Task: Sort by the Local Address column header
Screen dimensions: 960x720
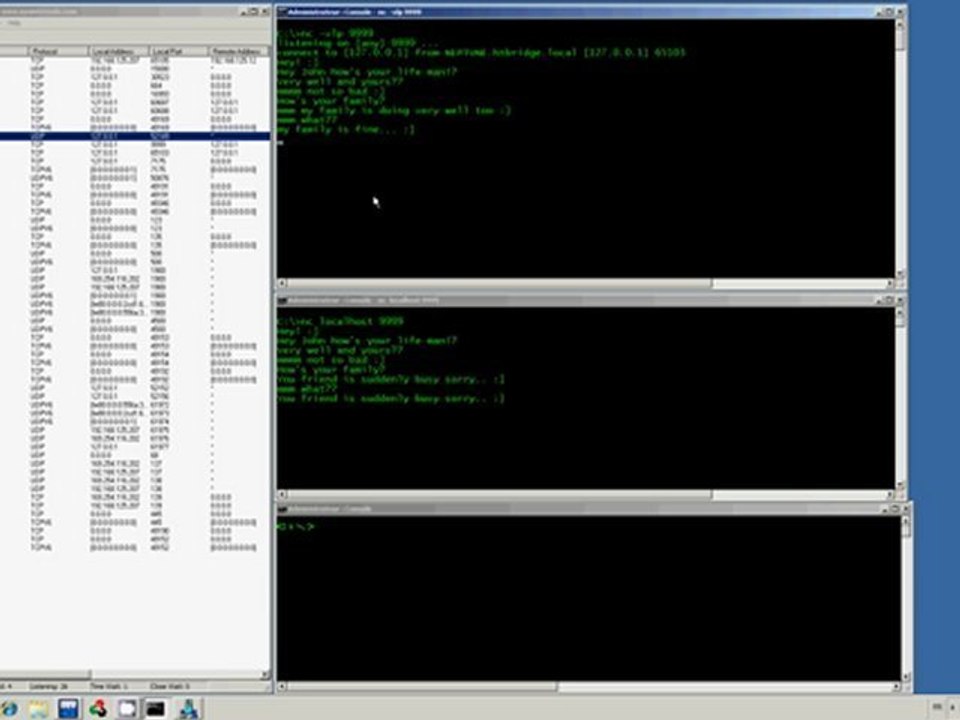Action: tap(119, 52)
